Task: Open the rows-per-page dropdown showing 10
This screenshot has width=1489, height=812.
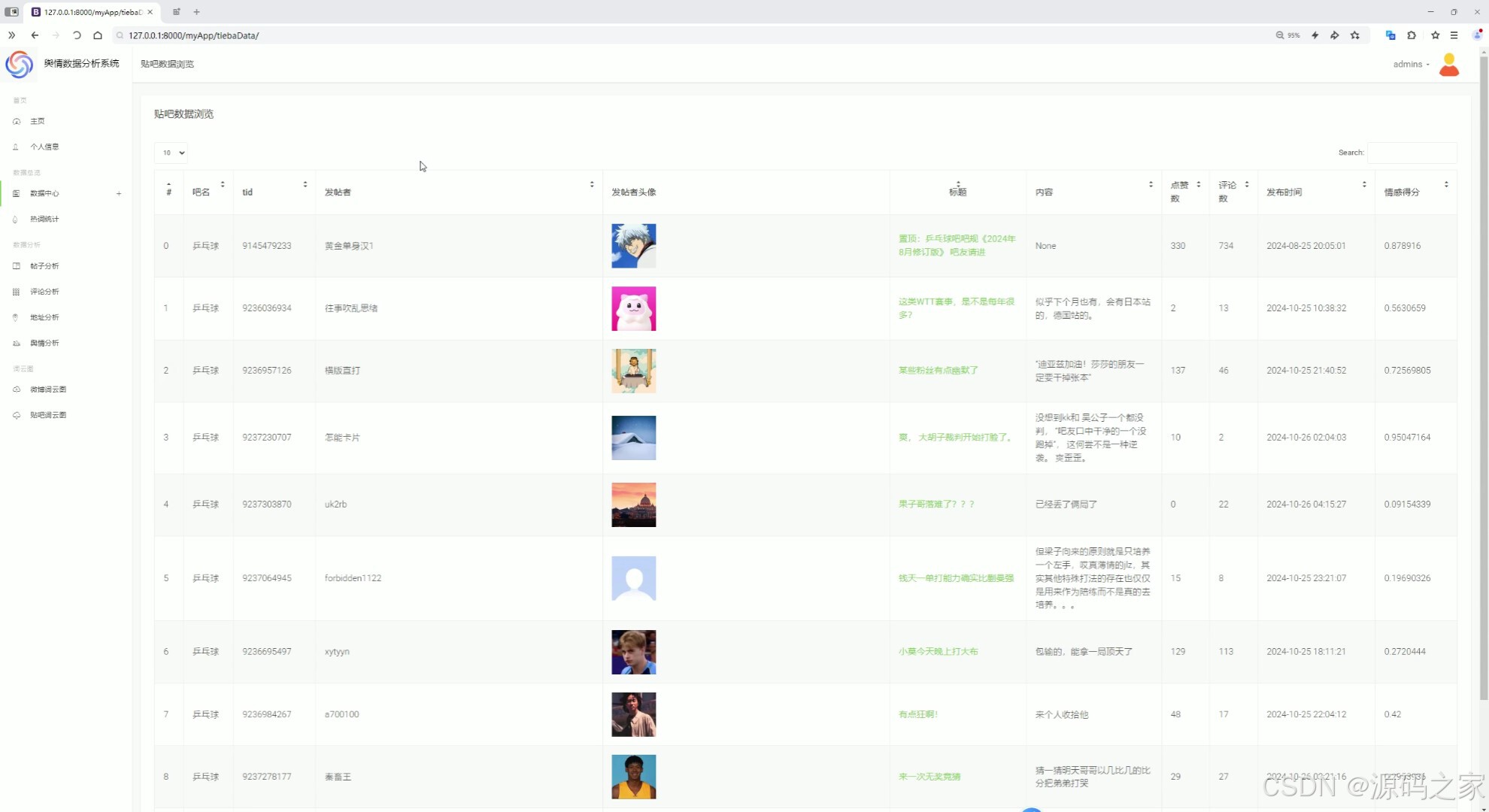Action: [171, 153]
